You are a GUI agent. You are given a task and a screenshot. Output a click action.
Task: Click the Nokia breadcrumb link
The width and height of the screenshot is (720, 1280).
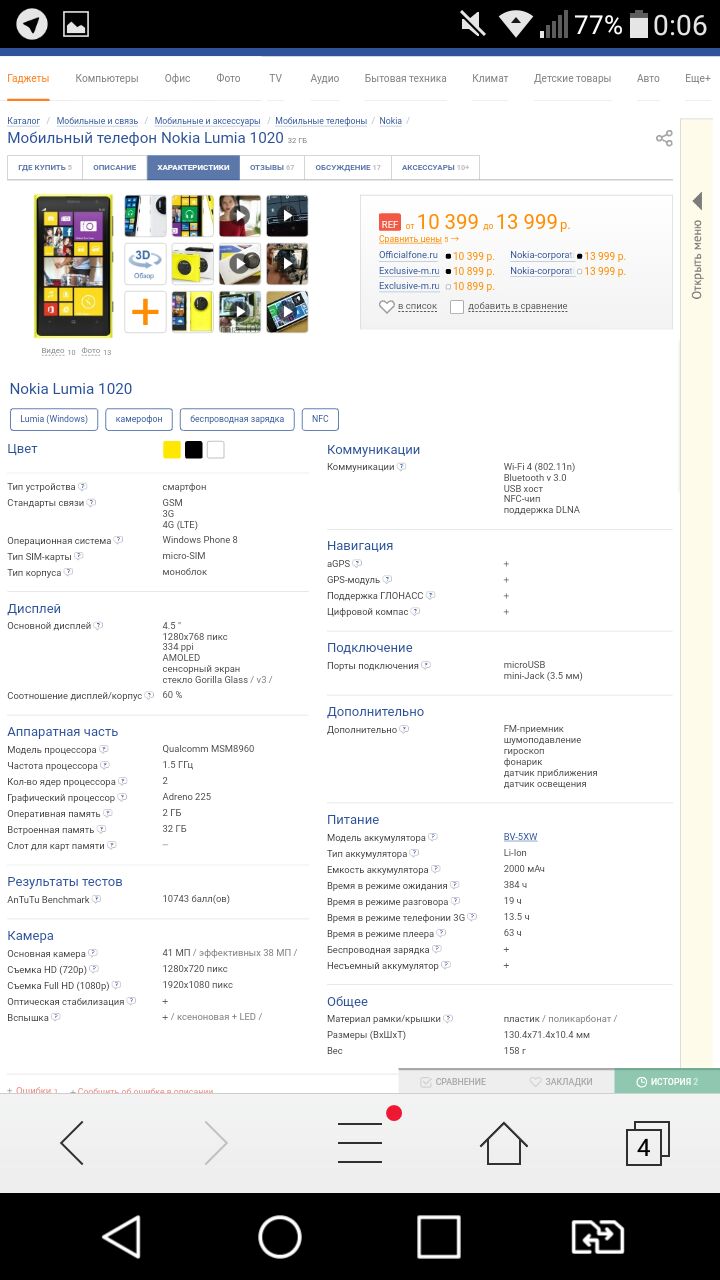(390, 121)
